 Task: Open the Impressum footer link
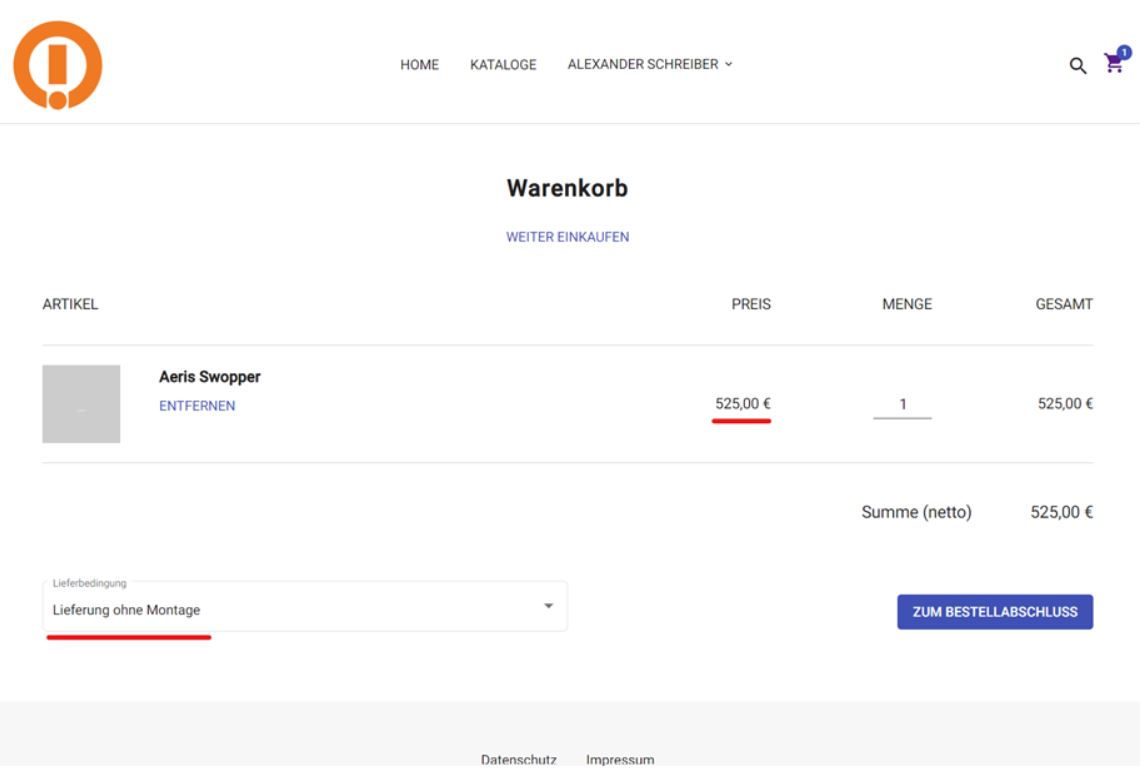620,759
